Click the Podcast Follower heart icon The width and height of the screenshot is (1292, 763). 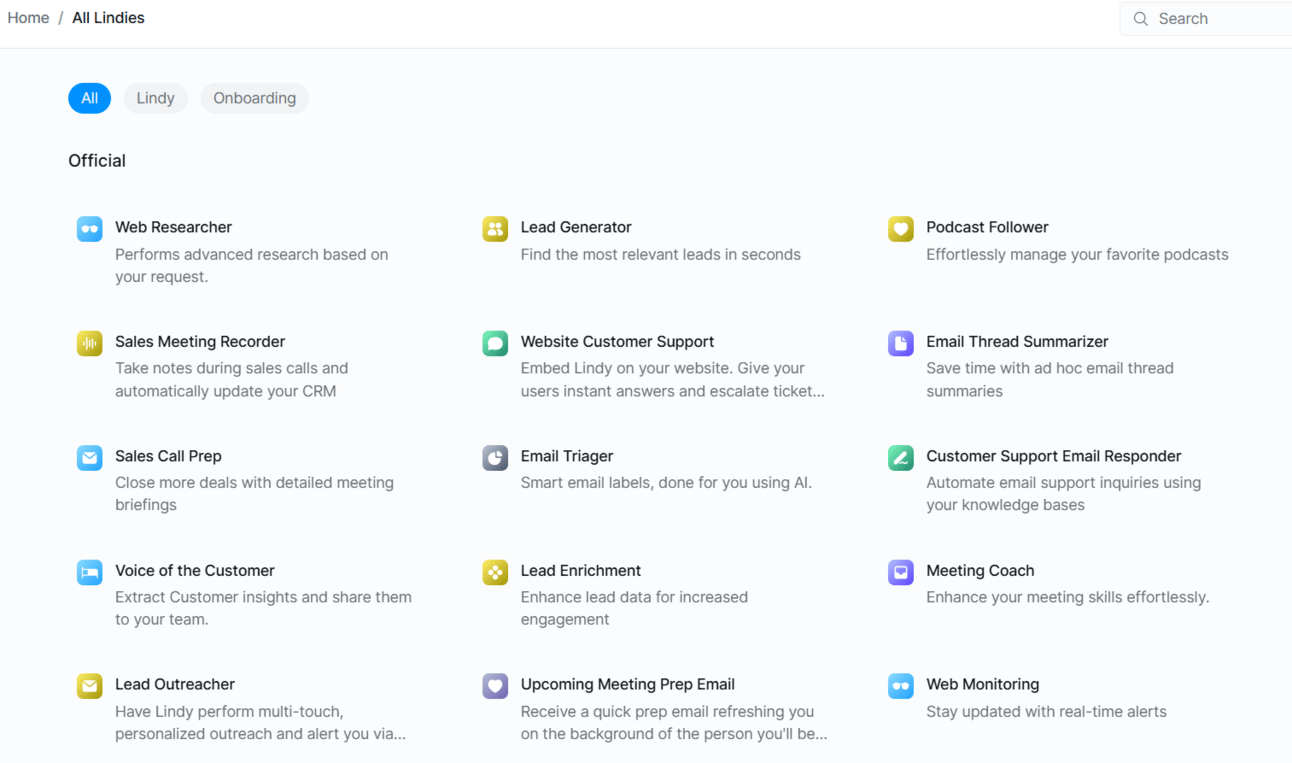click(x=901, y=229)
